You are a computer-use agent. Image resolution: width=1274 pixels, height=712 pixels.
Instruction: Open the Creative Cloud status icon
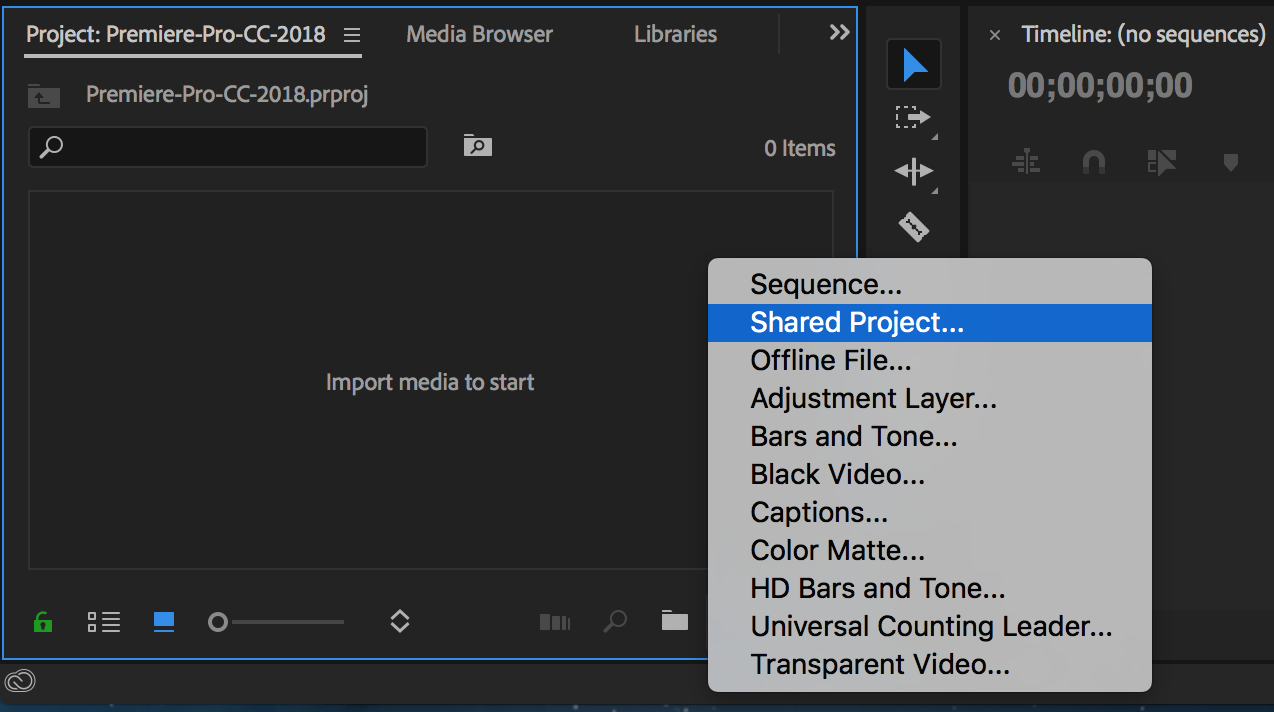click(20, 682)
